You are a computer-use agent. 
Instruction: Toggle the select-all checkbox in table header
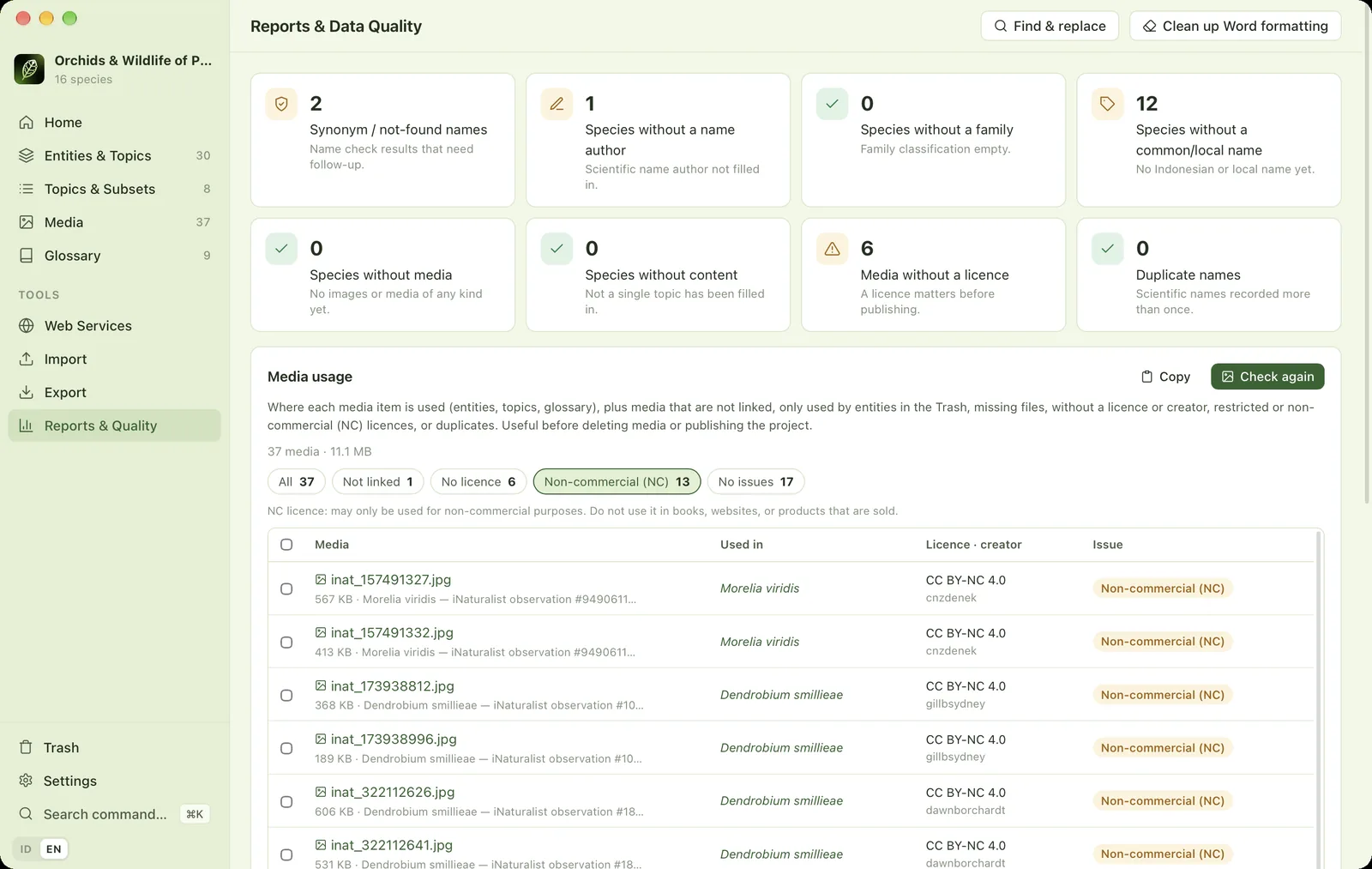[x=286, y=545]
